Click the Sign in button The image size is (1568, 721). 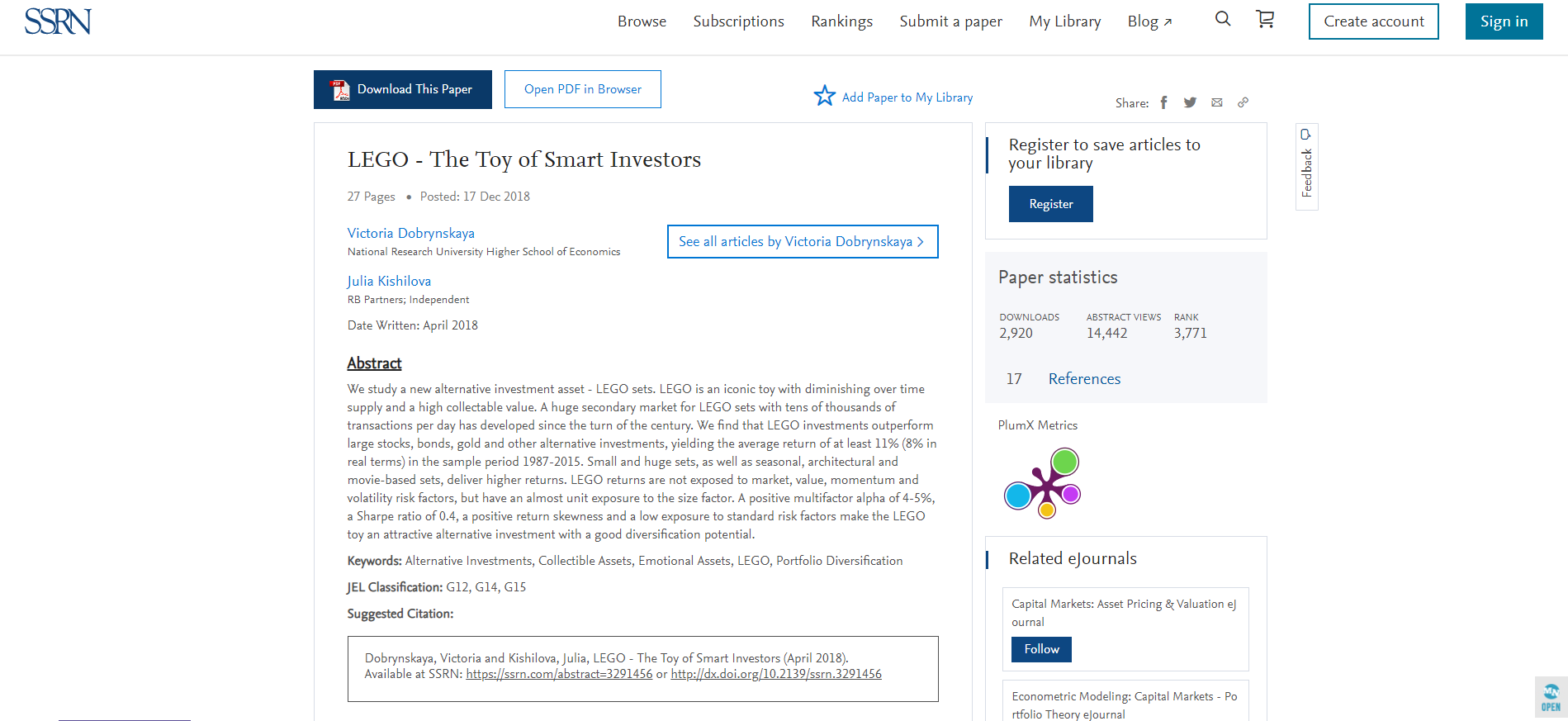[1504, 21]
